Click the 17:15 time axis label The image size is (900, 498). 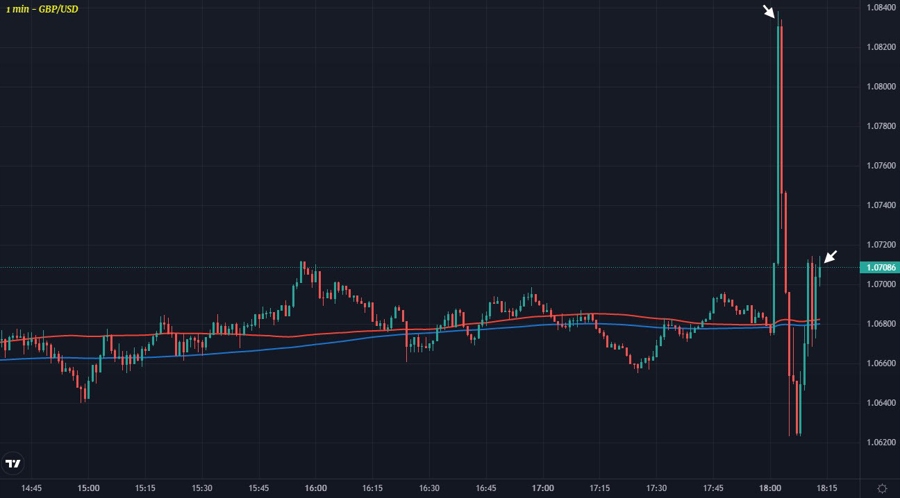tap(600, 488)
